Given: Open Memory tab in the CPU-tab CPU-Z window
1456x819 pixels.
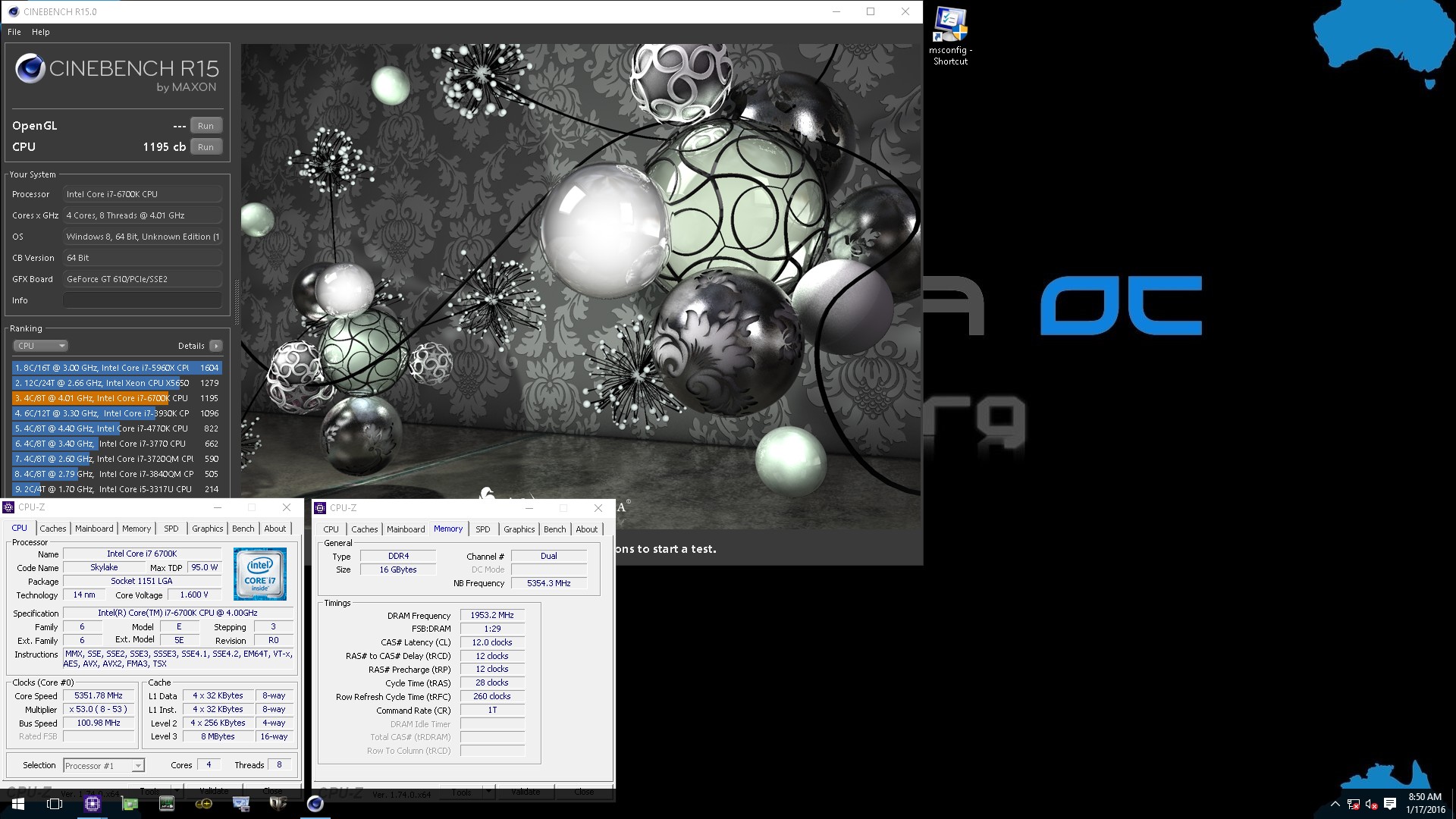Looking at the screenshot, I should pyautogui.click(x=136, y=529).
